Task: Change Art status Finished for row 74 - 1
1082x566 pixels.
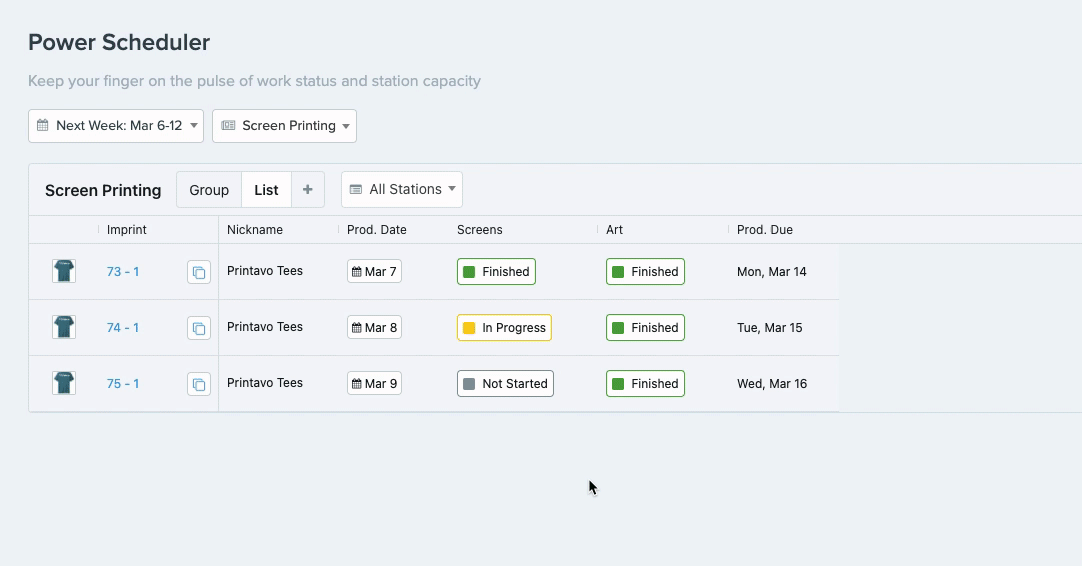Action: [645, 327]
